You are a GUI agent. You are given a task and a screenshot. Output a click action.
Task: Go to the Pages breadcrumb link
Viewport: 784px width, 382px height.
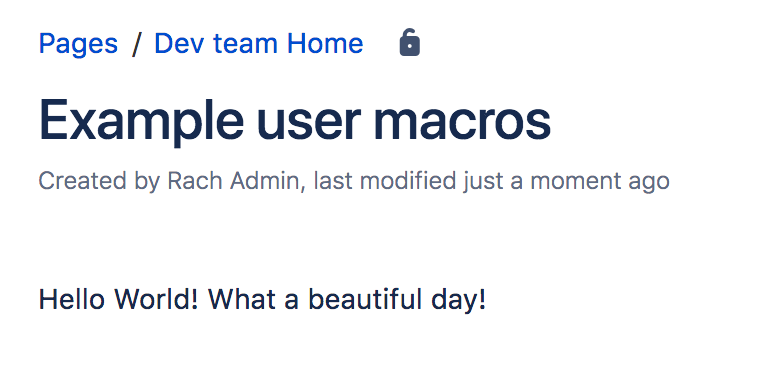pyautogui.click(x=78, y=44)
